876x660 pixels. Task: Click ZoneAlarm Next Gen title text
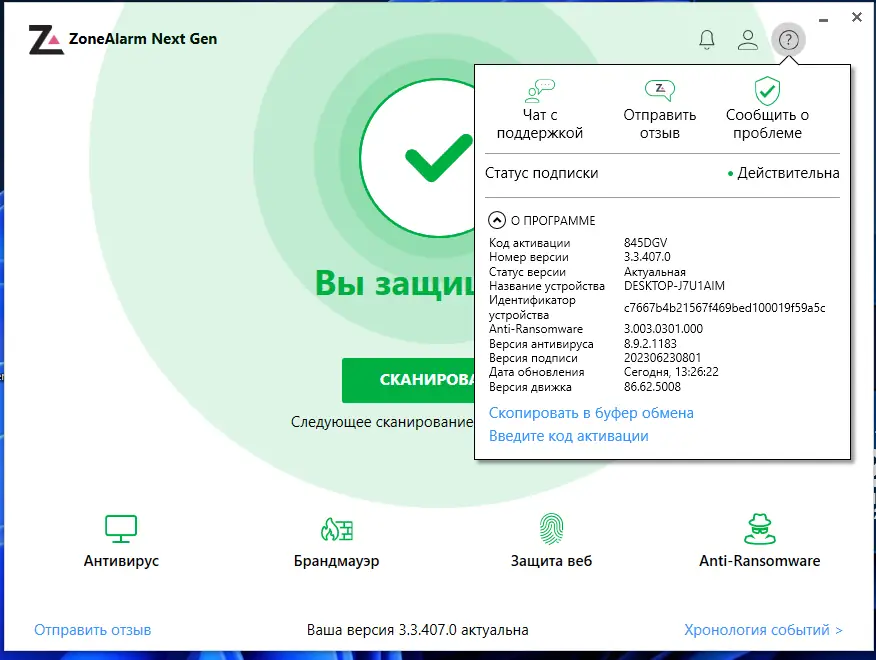(142, 39)
